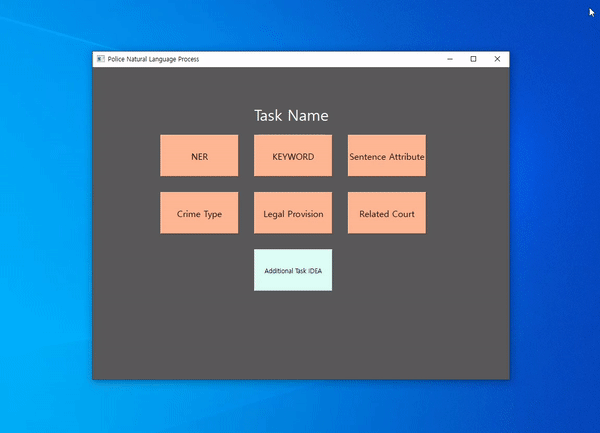Viewport: 600px width, 433px height.
Task: Click the Task Name heading
Action: (292, 116)
